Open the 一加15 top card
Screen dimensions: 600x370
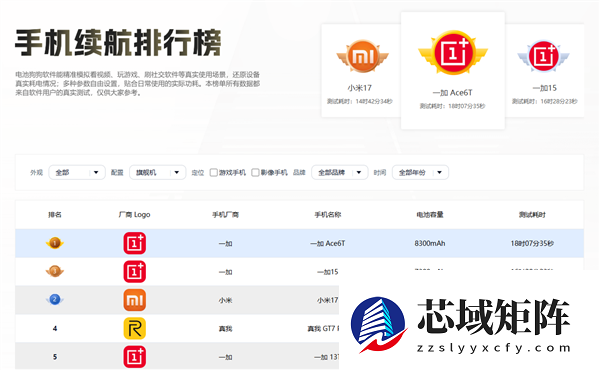(x=545, y=70)
